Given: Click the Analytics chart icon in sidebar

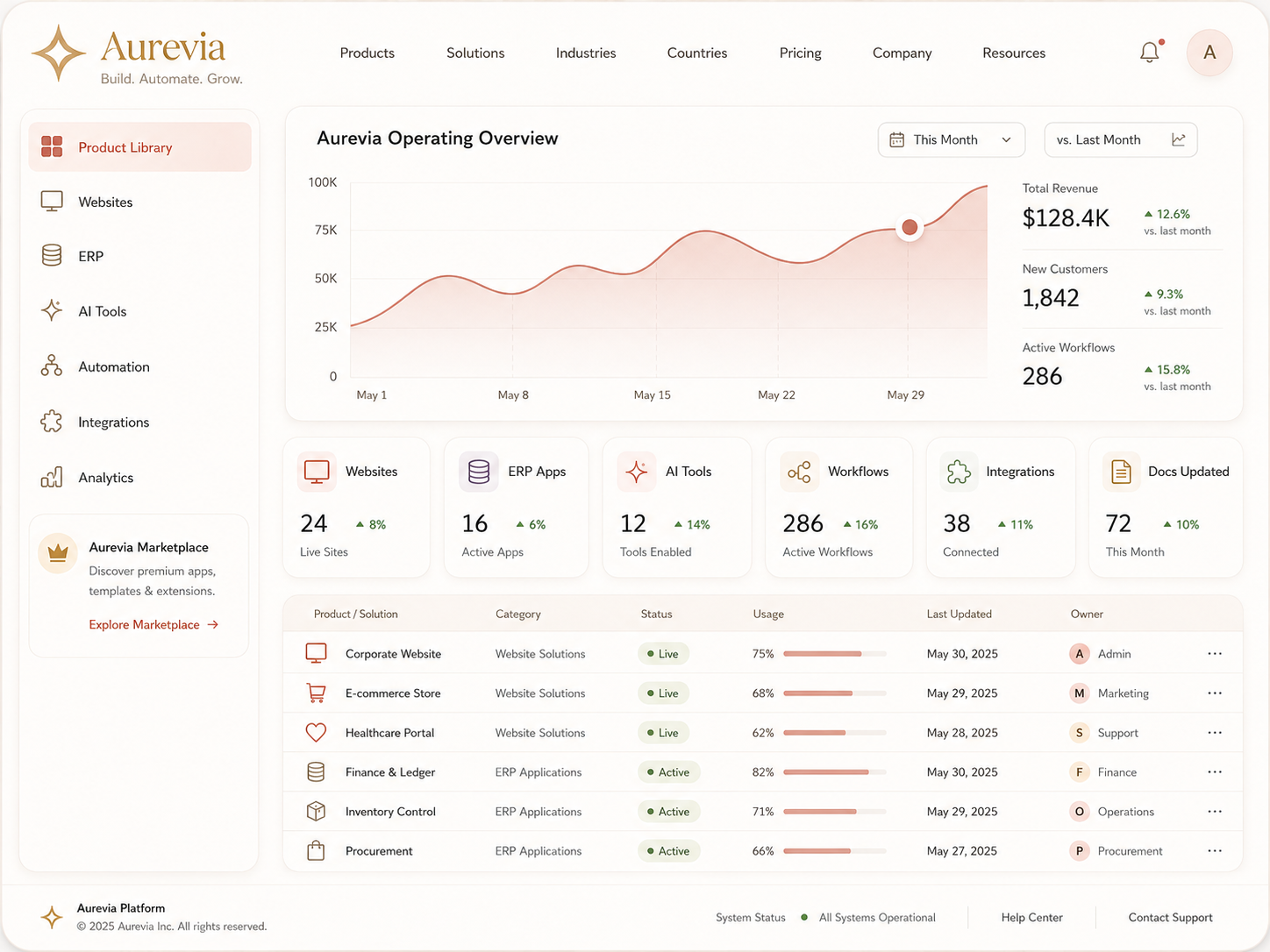Looking at the screenshot, I should click(x=52, y=477).
